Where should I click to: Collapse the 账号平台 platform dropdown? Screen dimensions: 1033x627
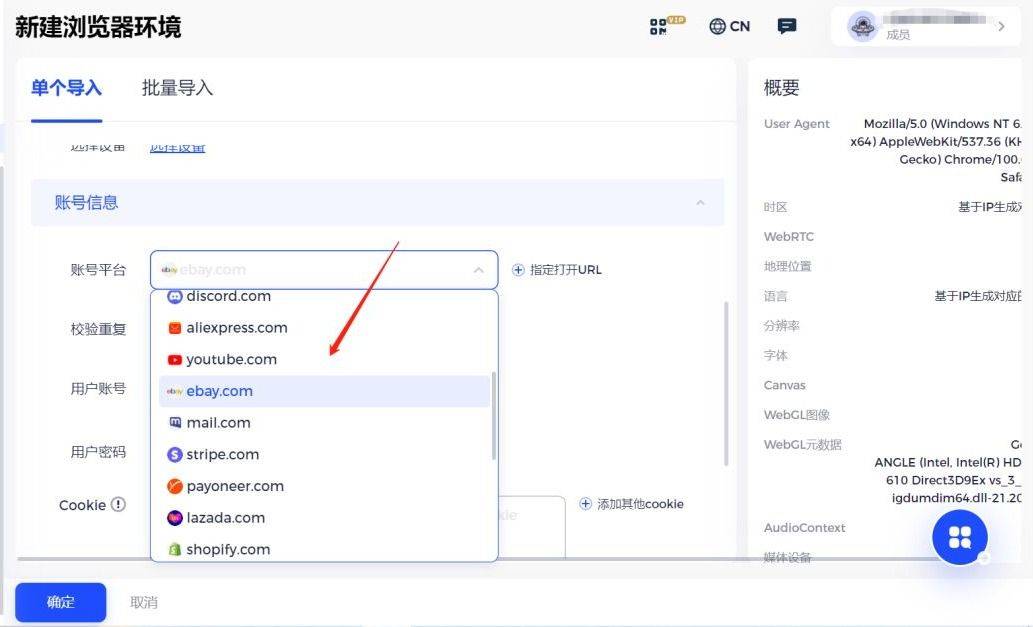click(478, 269)
